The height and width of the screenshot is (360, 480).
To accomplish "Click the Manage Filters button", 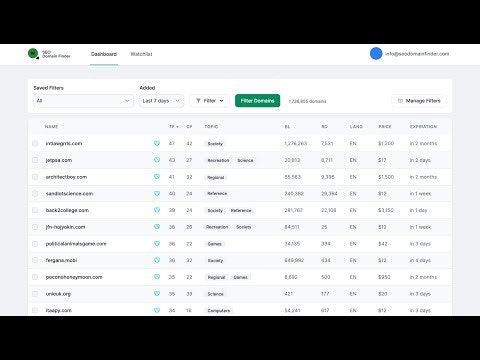I will 419,101.
